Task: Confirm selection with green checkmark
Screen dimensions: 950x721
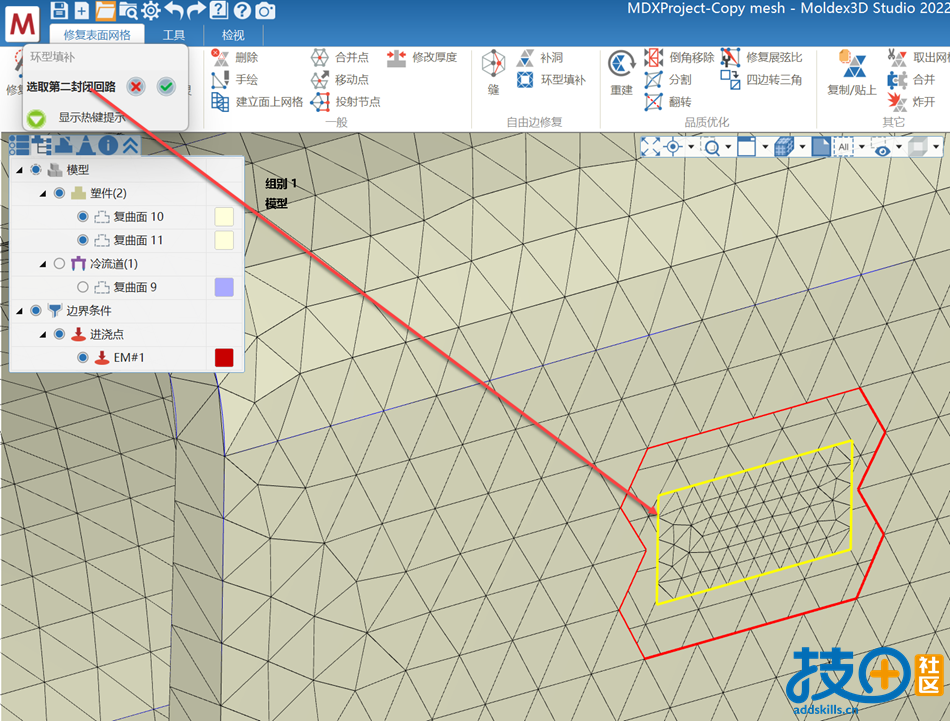Action: [x=166, y=87]
